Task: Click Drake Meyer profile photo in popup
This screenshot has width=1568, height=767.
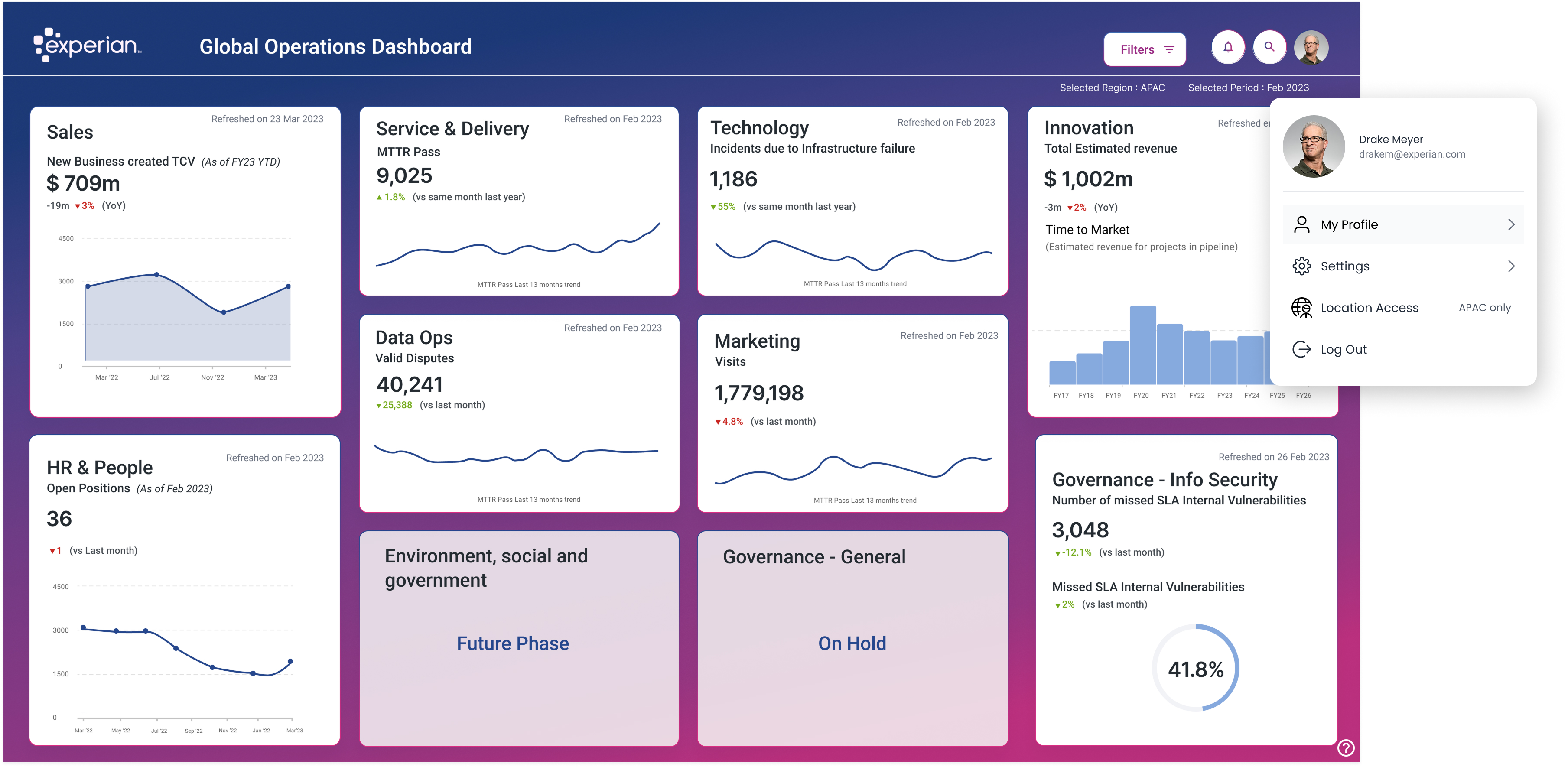Action: click(1314, 147)
